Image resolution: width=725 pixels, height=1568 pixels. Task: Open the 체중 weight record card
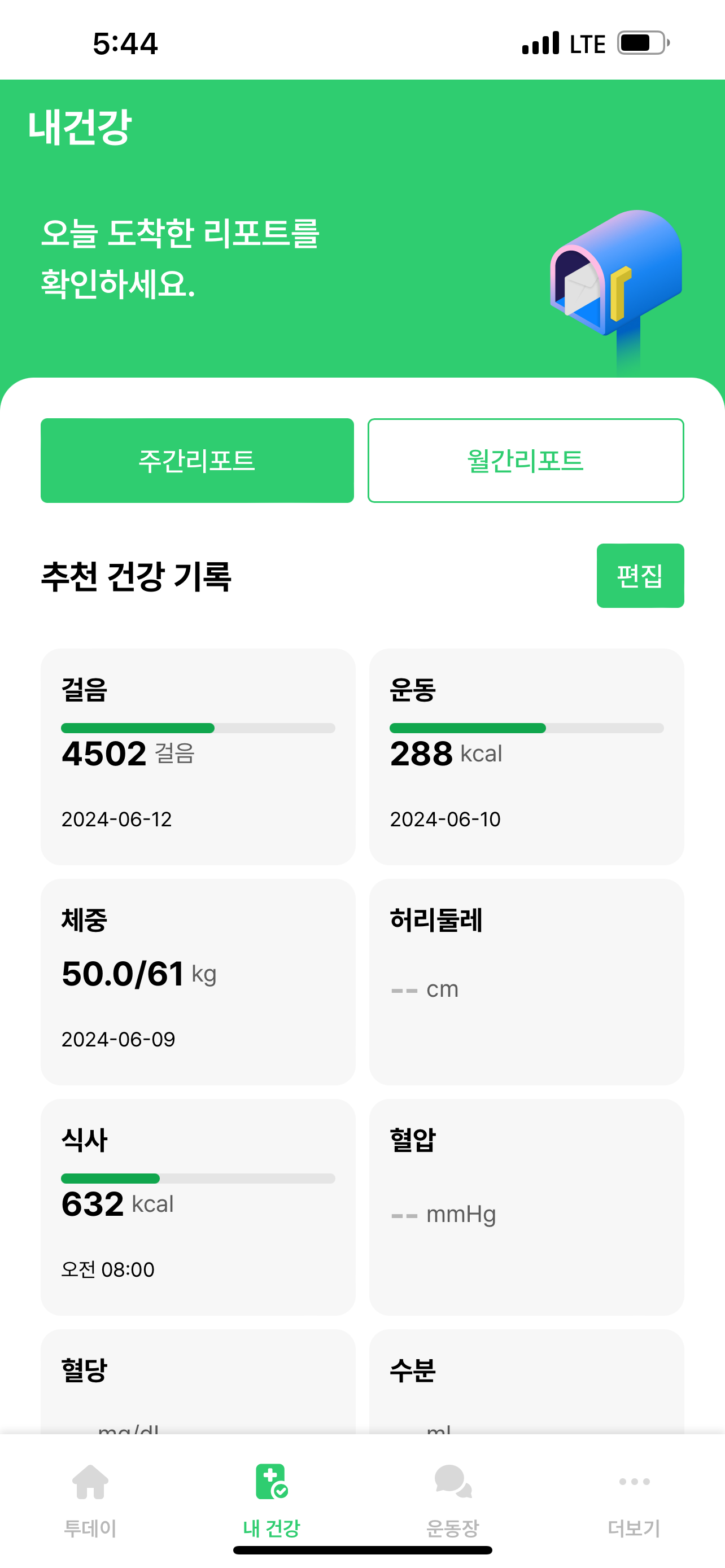(x=198, y=981)
